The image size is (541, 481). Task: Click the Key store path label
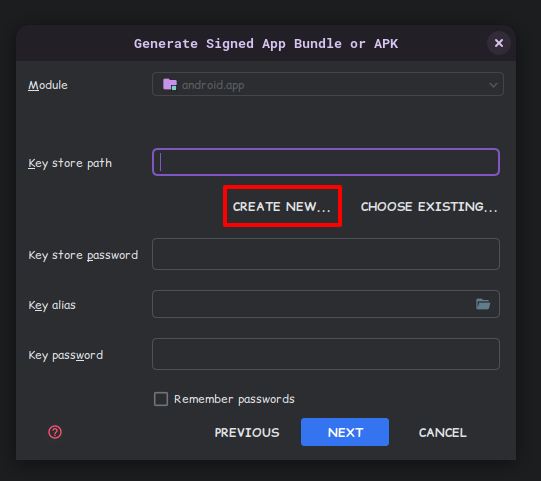coord(70,163)
